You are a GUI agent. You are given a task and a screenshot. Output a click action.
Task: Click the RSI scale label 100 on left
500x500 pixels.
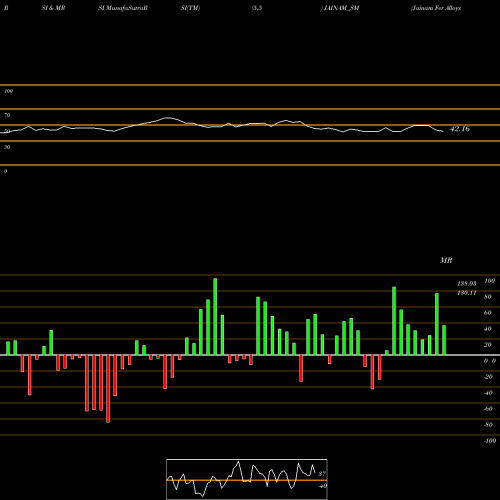click(x=8, y=91)
